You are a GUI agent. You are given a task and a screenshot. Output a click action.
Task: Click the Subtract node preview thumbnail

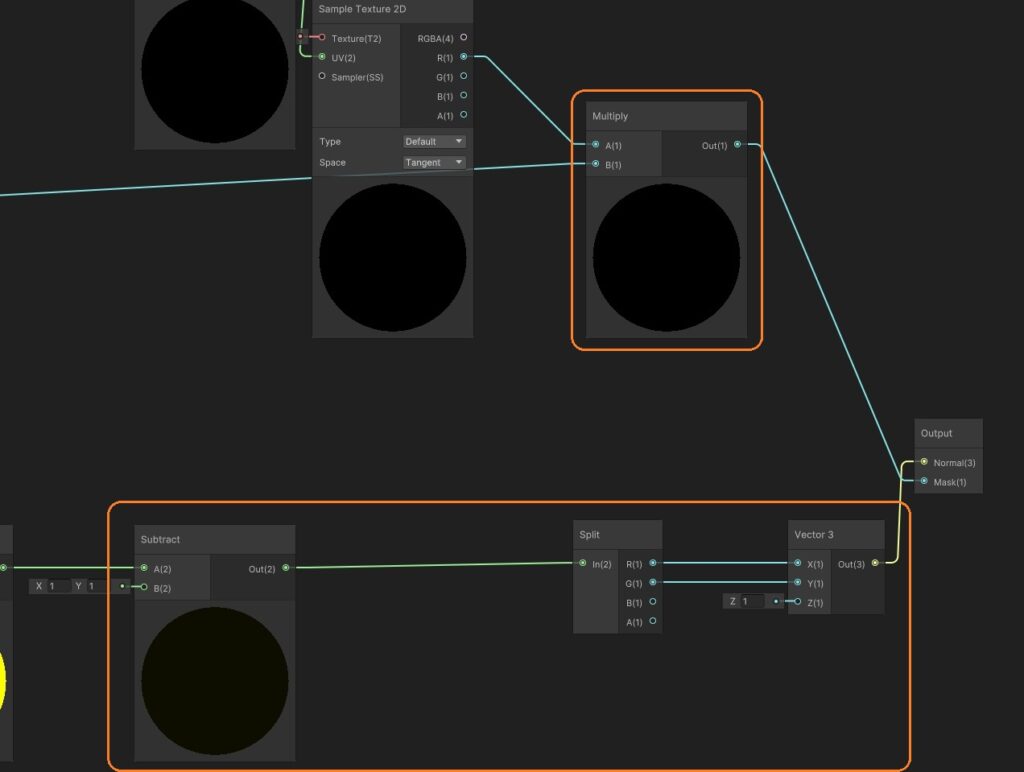pyautogui.click(x=215, y=681)
